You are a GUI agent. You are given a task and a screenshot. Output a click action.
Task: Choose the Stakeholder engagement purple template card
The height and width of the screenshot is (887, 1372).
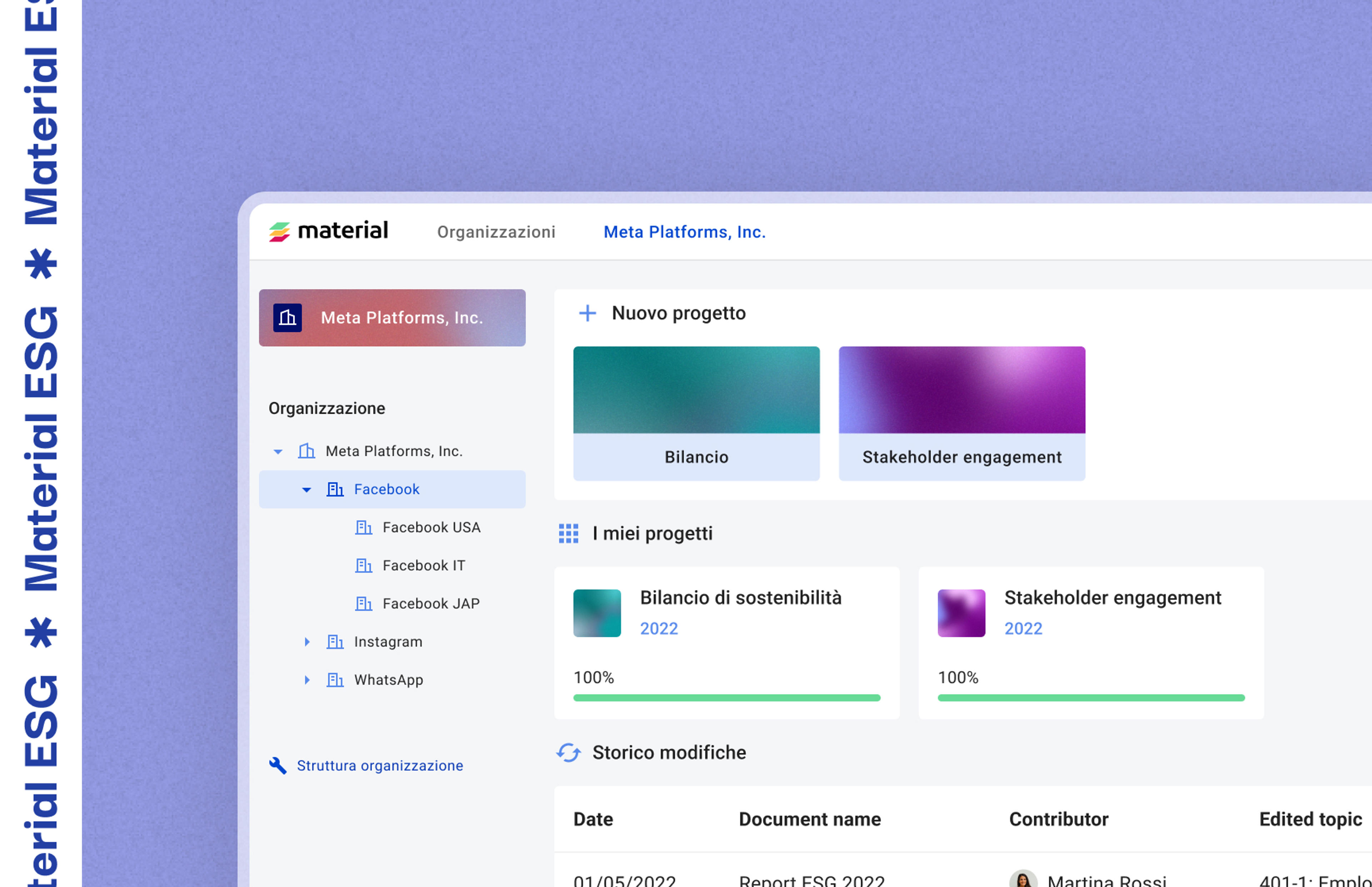point(961,413)
